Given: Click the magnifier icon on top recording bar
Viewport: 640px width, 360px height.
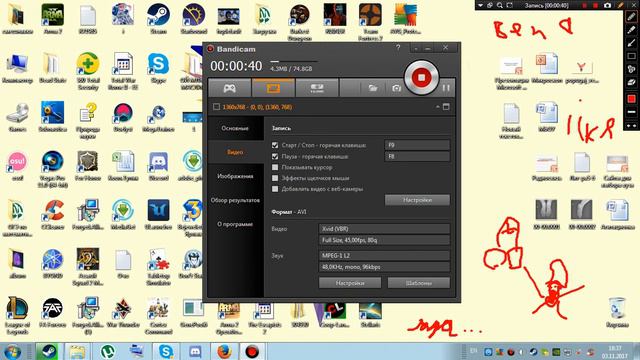Looking at the screenshot, I should (500, 5).
